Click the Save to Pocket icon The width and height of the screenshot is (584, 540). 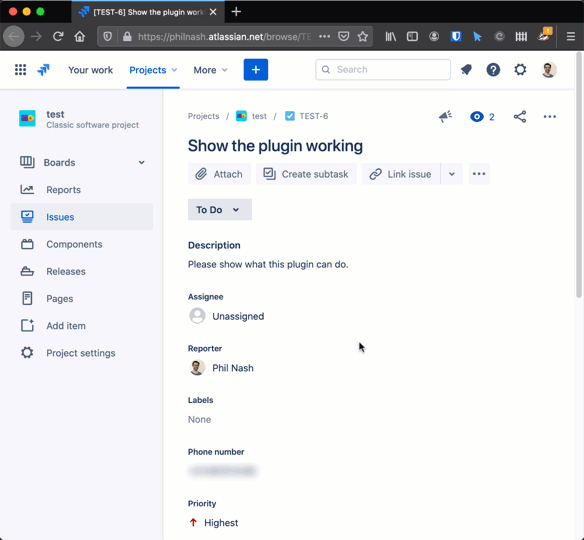pos(343,36)
